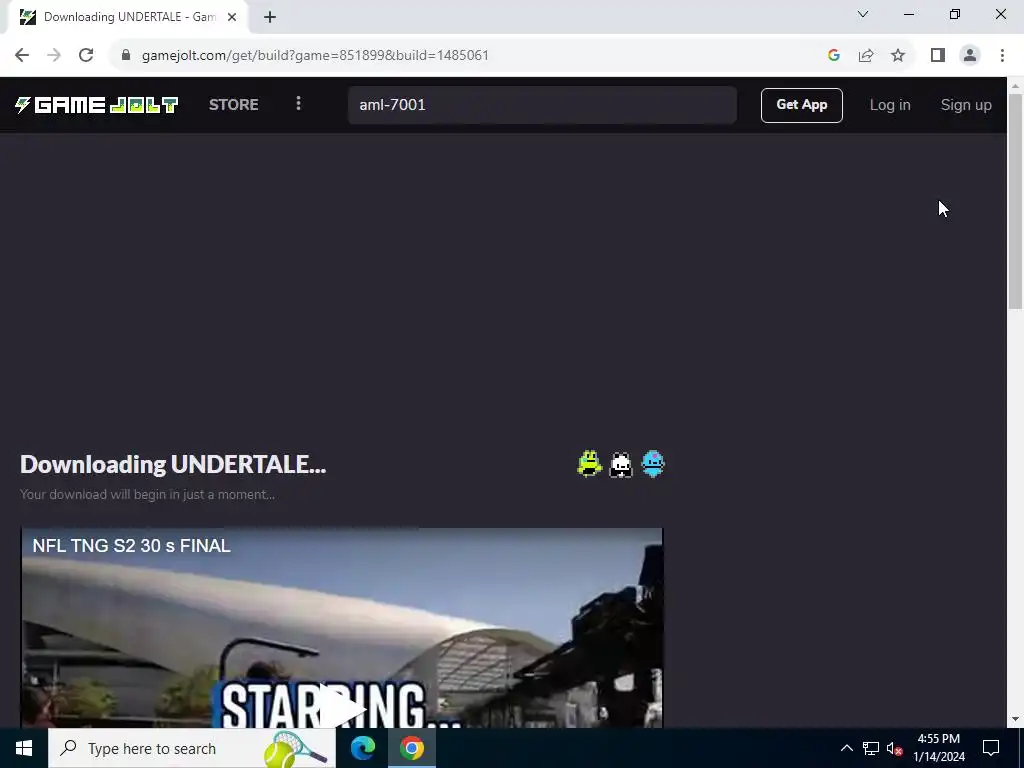Open a new browser tab
This screenshot has width=1024, height=768.
coord(270,17)
